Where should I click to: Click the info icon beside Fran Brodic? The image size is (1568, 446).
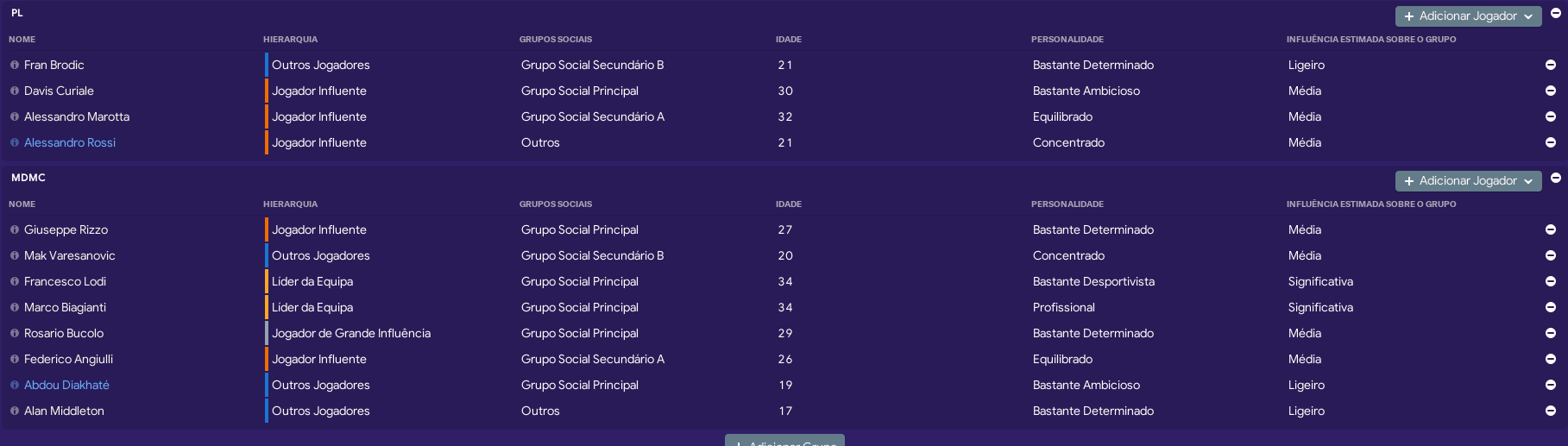15,65
